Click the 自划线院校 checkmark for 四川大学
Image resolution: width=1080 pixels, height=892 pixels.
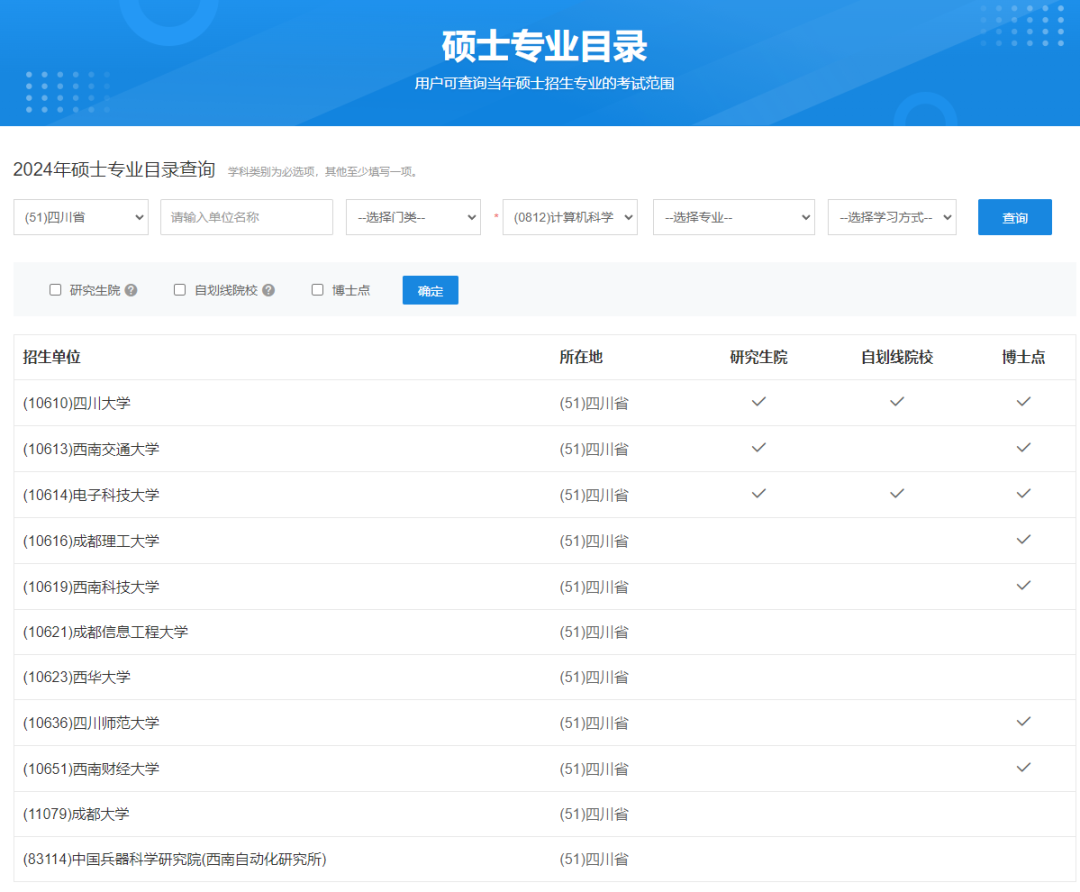pos(897,402)
